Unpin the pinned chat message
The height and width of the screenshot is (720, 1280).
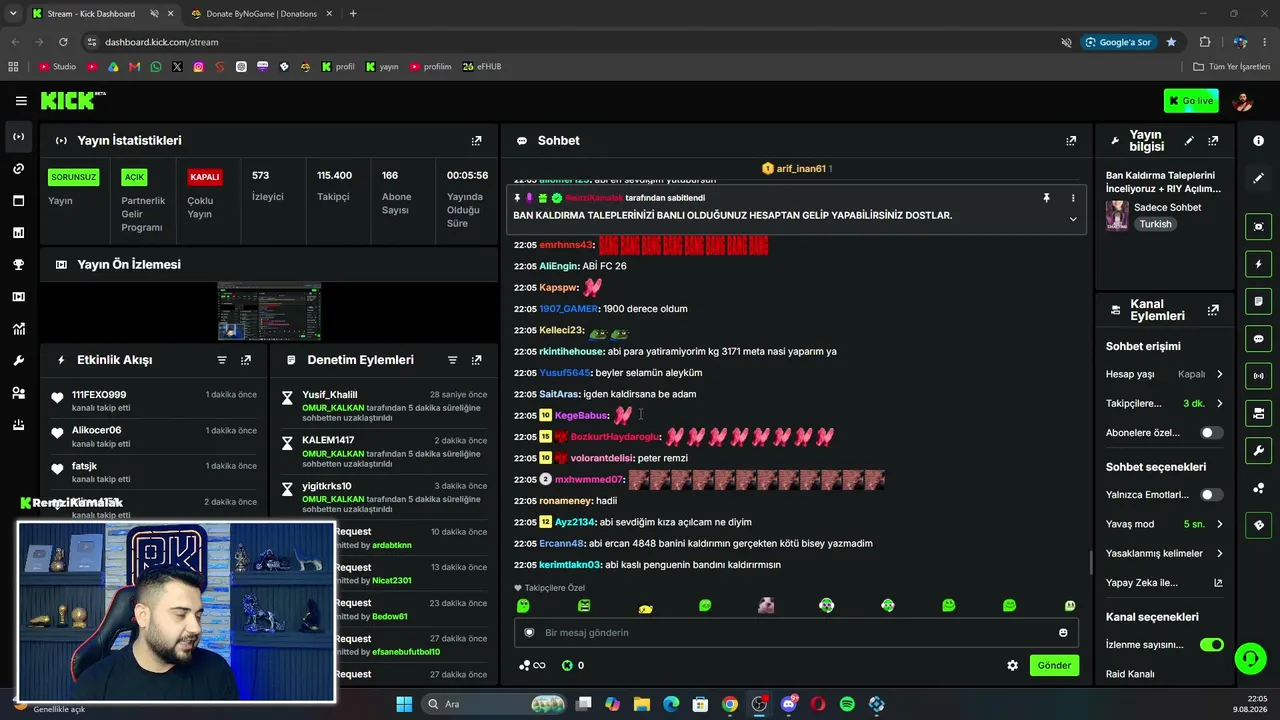pyautogui.click(x=1047, y=198)
